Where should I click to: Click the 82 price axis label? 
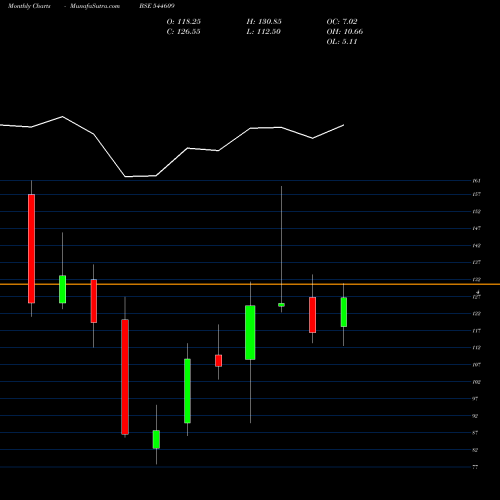tap(475, 450)
